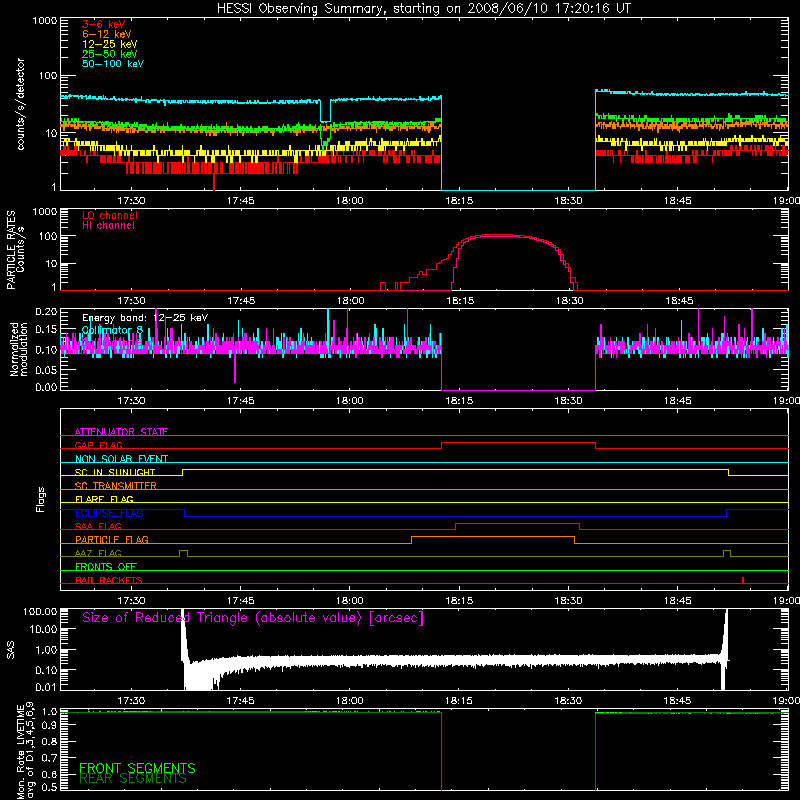The height and width of the screenshot is (800, 800).
Task: Click the HESSI Observing Summary title text
Action: tap(424, 9)
